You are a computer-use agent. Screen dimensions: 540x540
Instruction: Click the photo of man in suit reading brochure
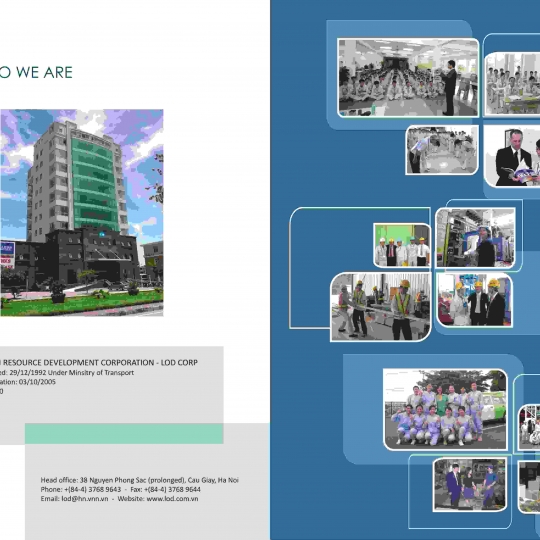(x=512, y=156)
